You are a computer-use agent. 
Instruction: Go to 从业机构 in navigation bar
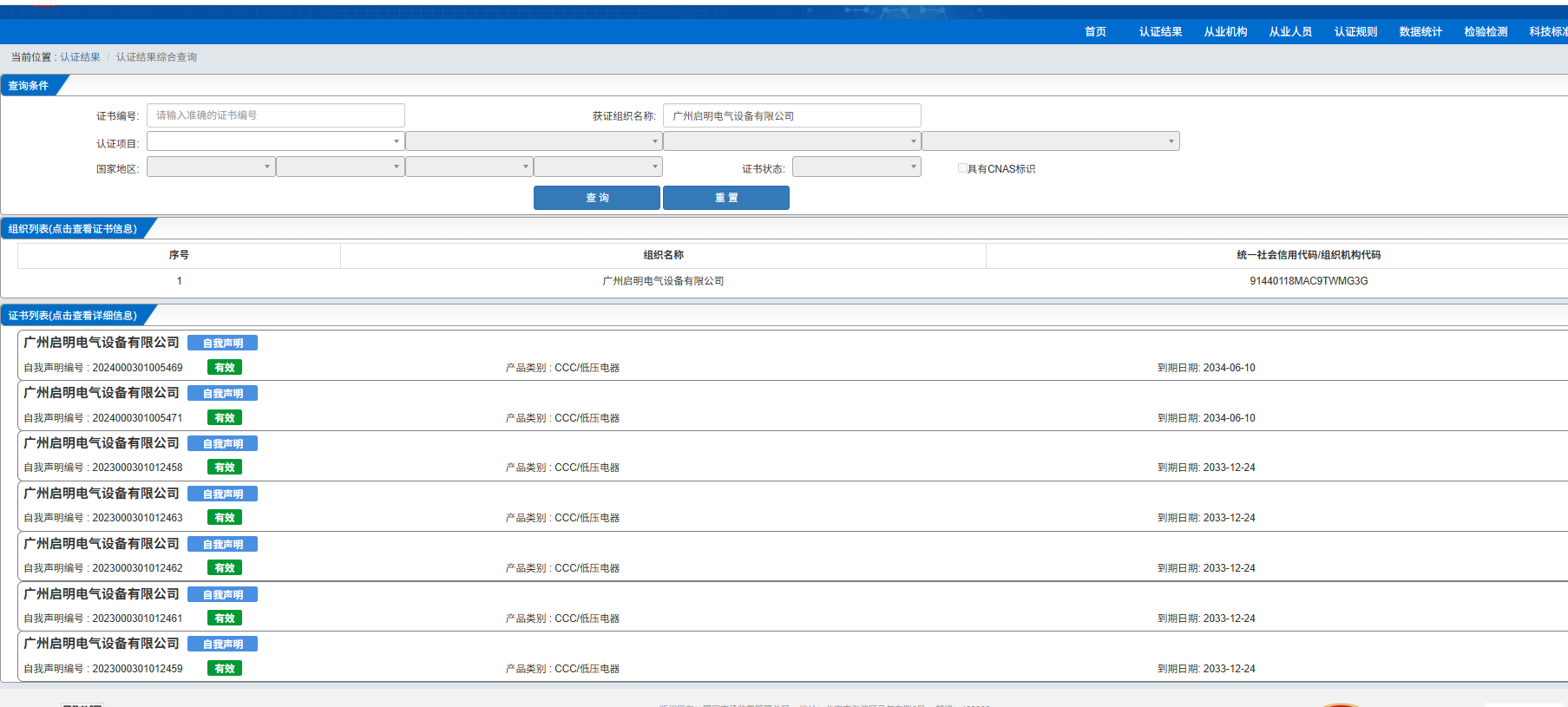tap(1225, 32)
